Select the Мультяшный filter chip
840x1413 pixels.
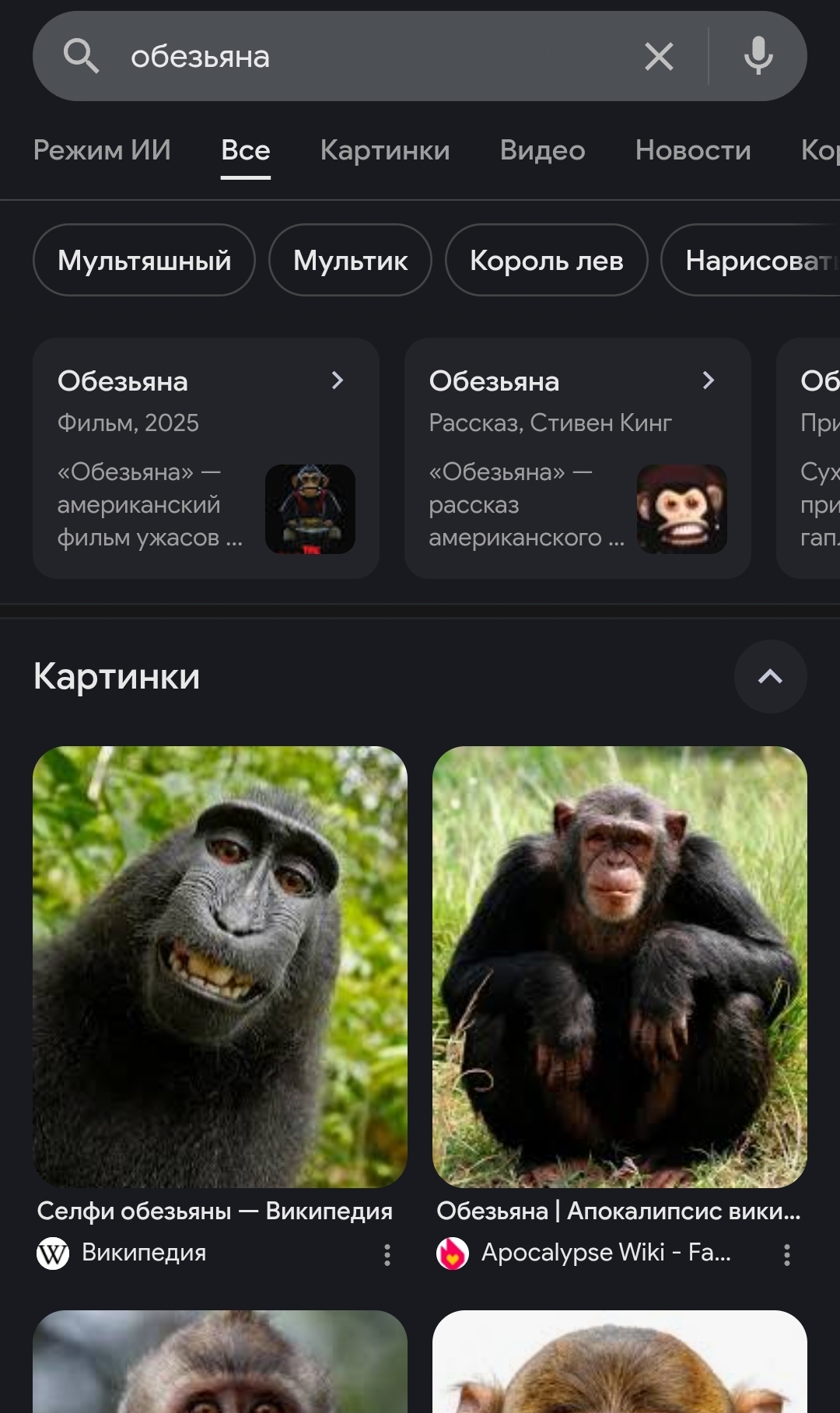[144, 260]
